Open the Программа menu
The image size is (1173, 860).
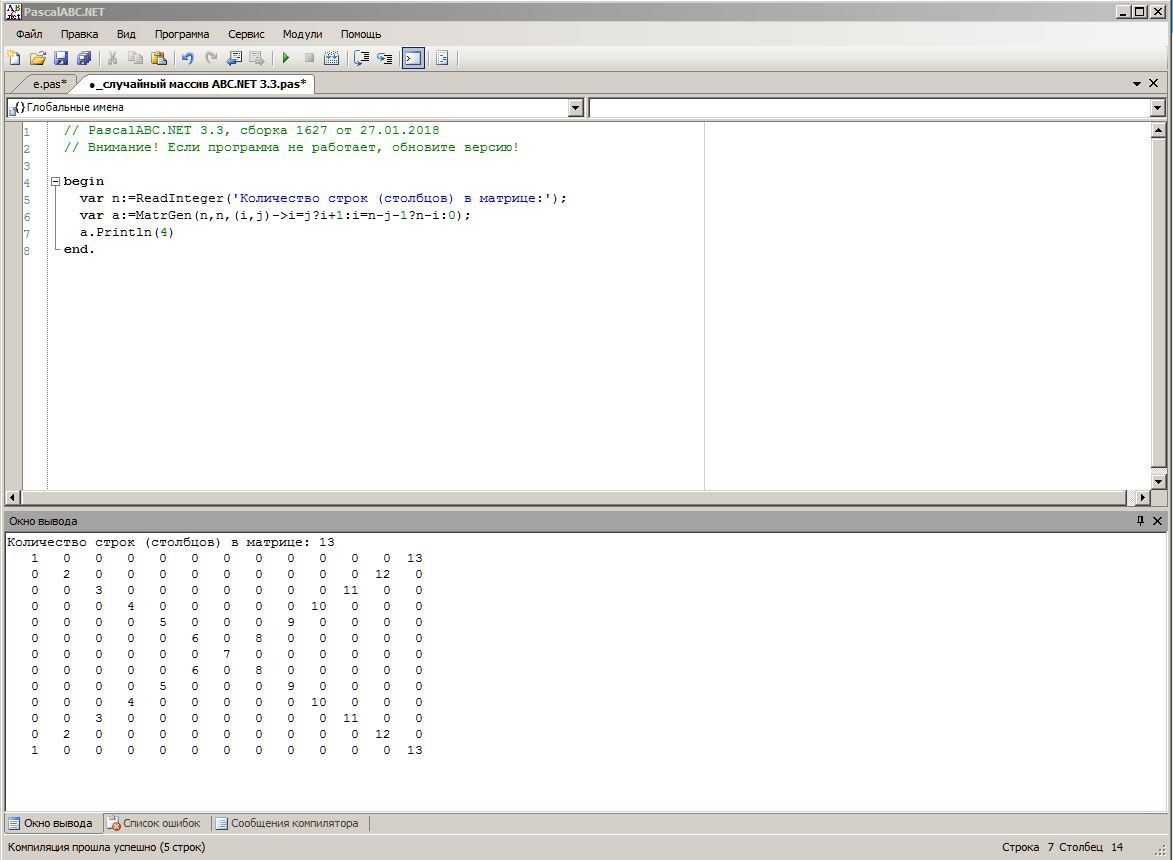pyautogui.click(x=182, y=34)
